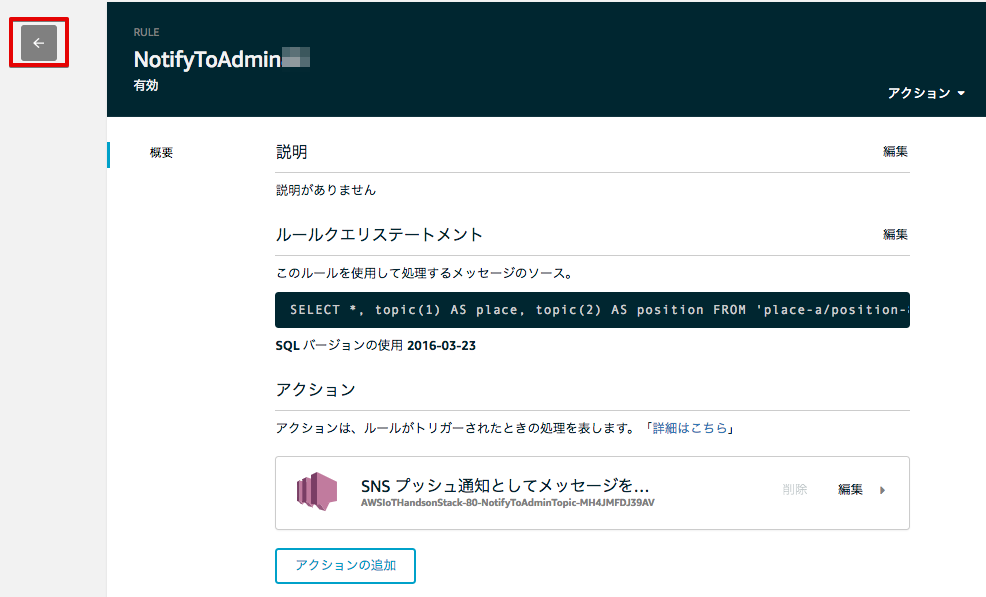The height and width of the screenshot is (597, 986).
Task: Click the AWSIoTHandsonStack-80-NotifyToAdminTopic resource name
Action: [507, 503]
